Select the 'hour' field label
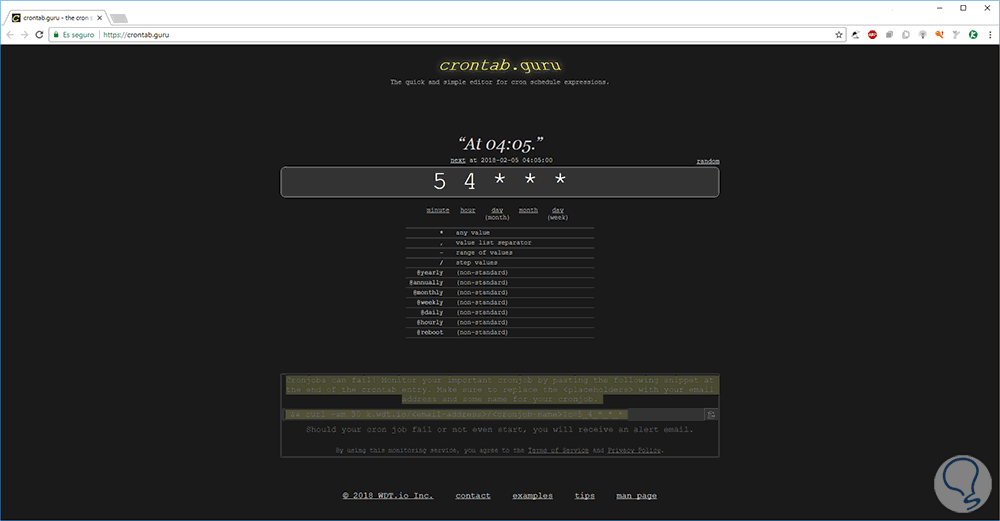This screenshot has width=1000, height=521. 468,210
